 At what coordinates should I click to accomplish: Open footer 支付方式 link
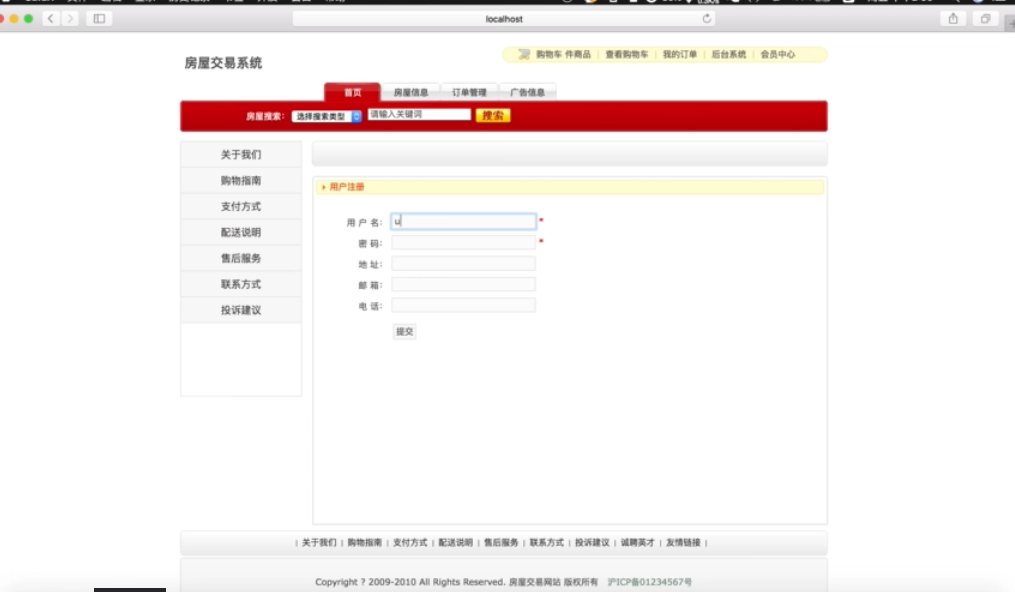(x=410, y=543)
